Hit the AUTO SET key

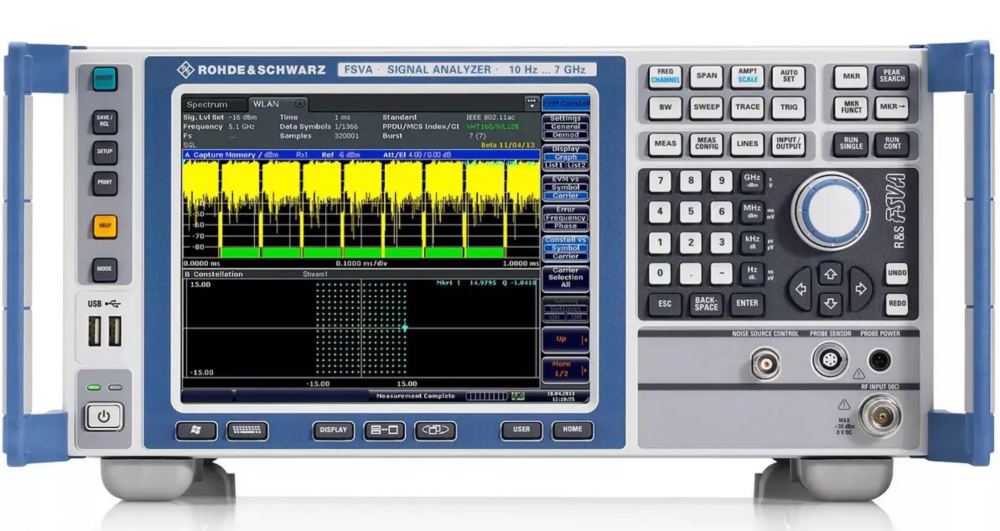[789, 76]
